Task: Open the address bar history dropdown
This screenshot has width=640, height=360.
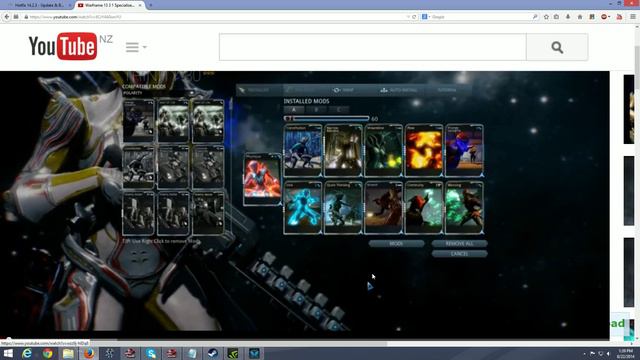Action: (408, 17)
